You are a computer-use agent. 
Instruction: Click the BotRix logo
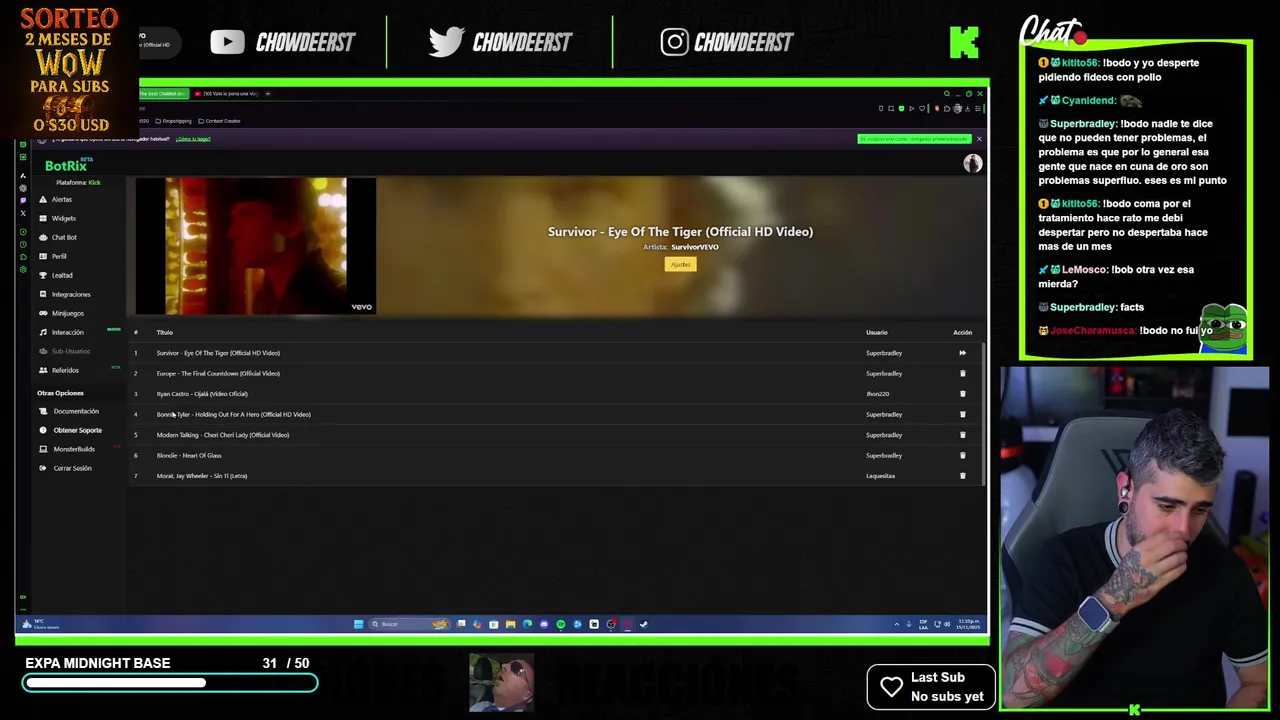(66, 165)
